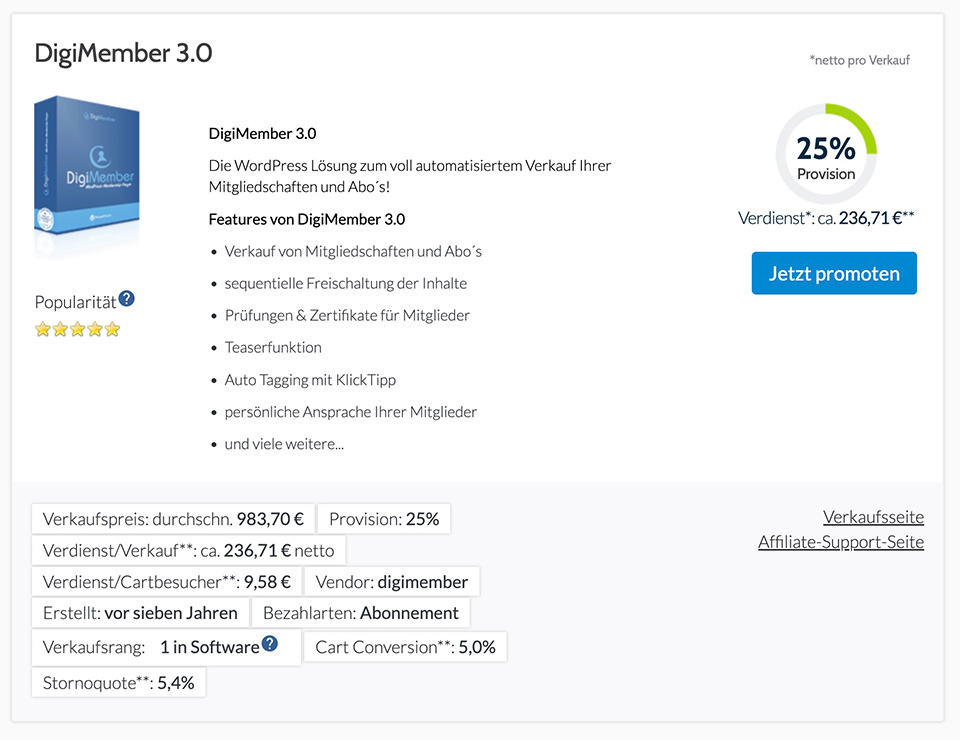The width and height of the screenshot is (960, 740).
Task: Click the Prüfungen & Zertifikate für Mitglieder bullet
Action: pyautogui.click(x=347, y=315)
